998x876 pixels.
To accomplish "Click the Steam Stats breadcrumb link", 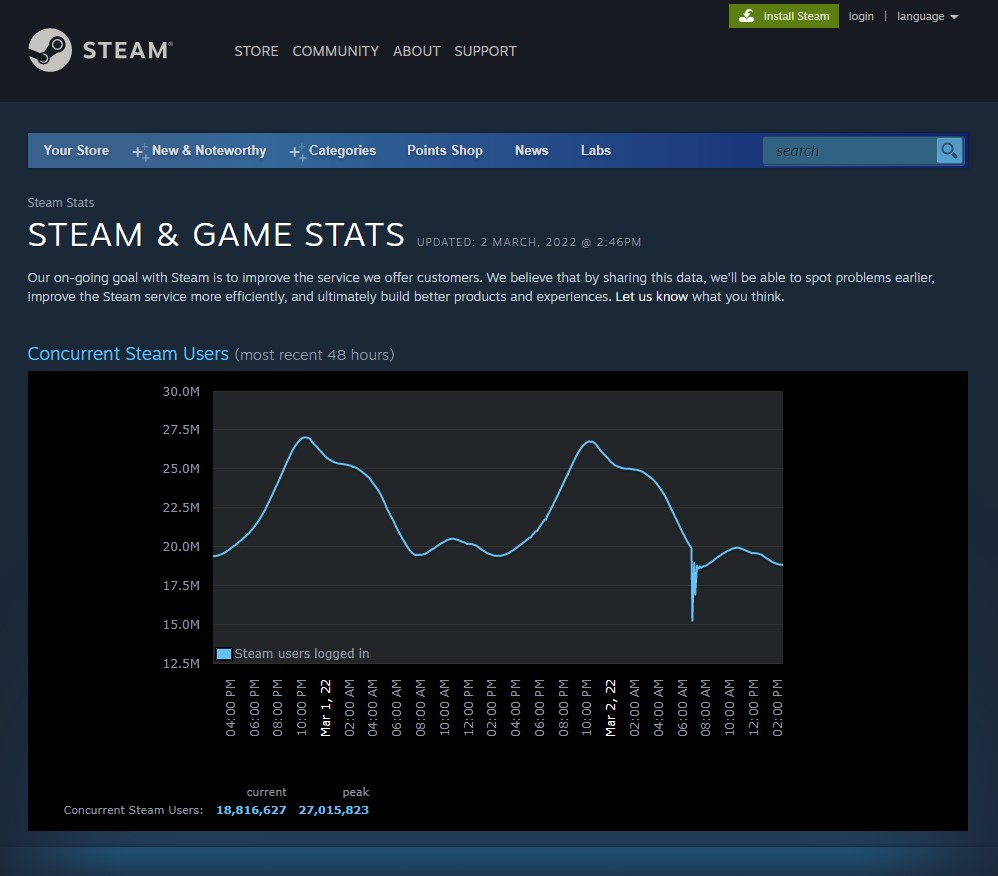I will [x=60, y=202].
